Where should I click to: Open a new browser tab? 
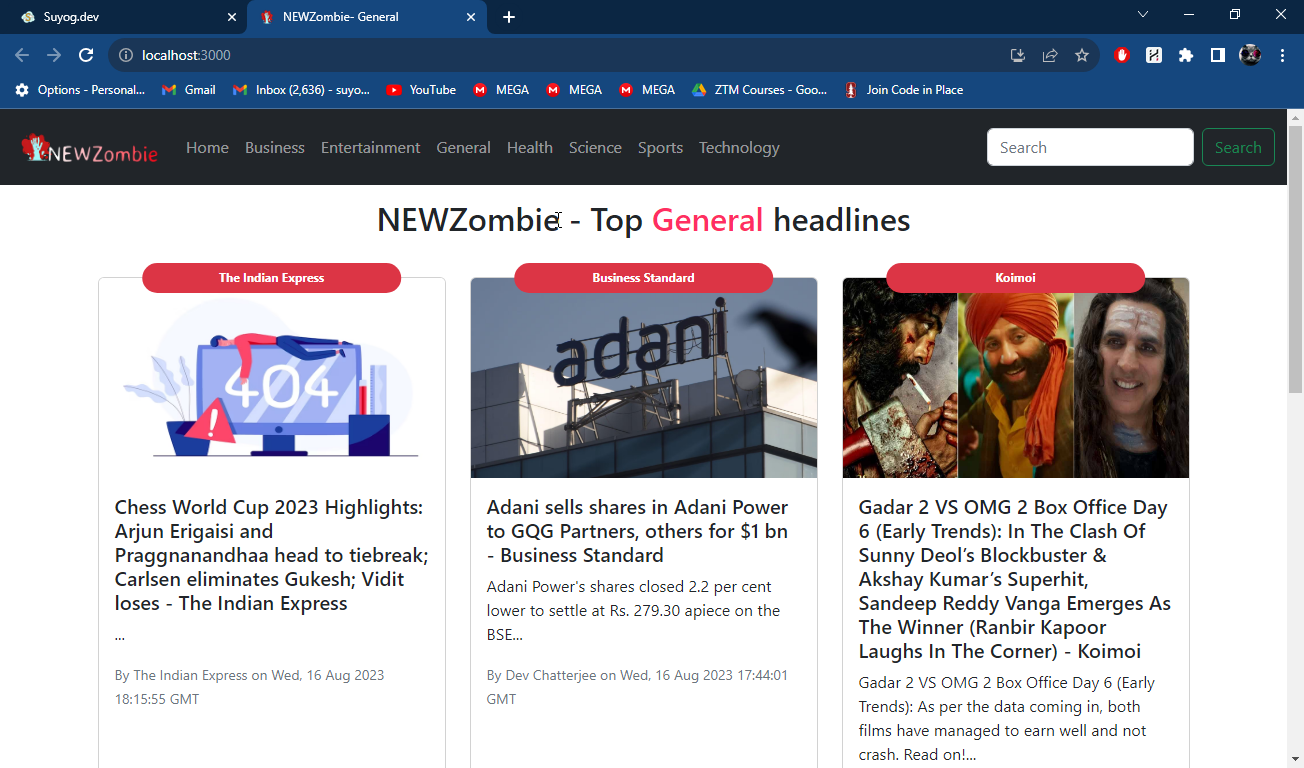coord(509,17)
